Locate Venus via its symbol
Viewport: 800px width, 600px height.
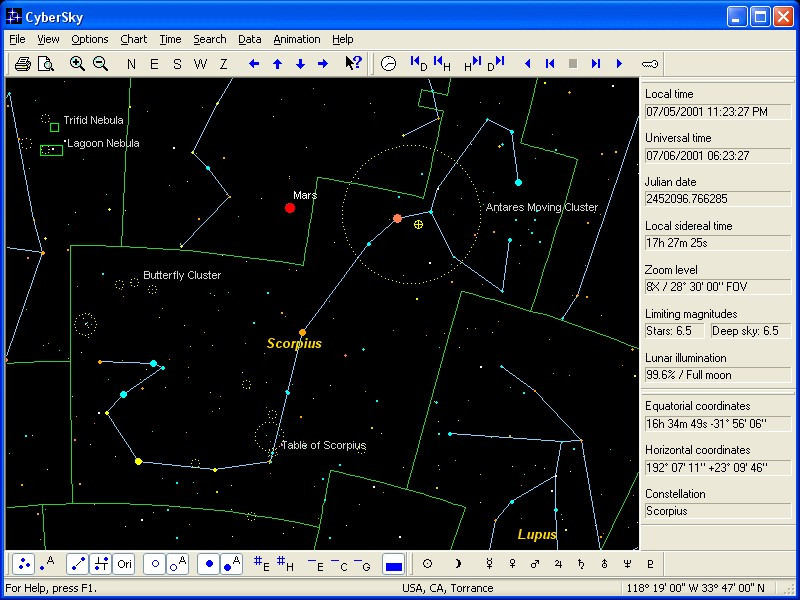pos(512,564)
